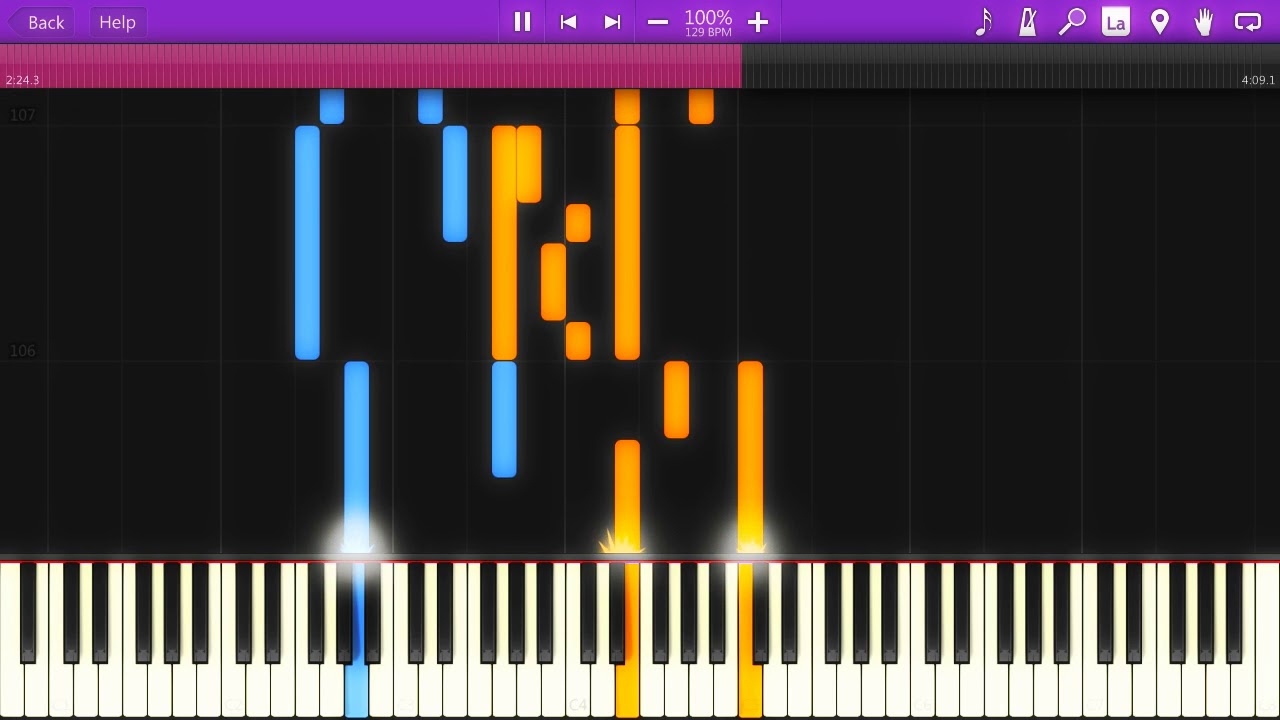Toggle the La note labels button
The width and height of the screenshot is (1280, 720).
point(1116,22)
